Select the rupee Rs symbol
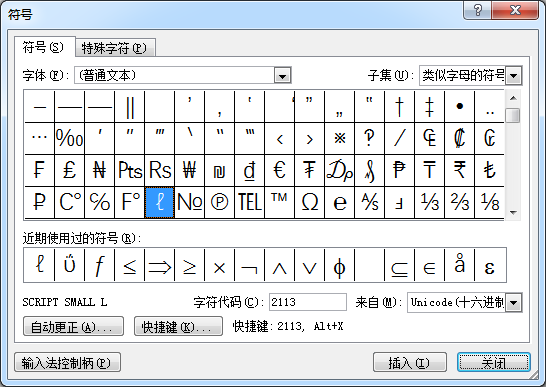This screenshot has height=387, width=546. pos(159,171)
